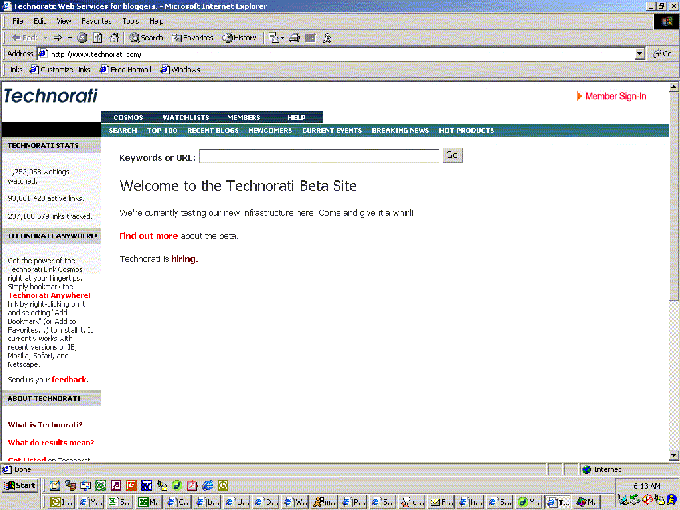Open the Tools menu

coord(131,21)
